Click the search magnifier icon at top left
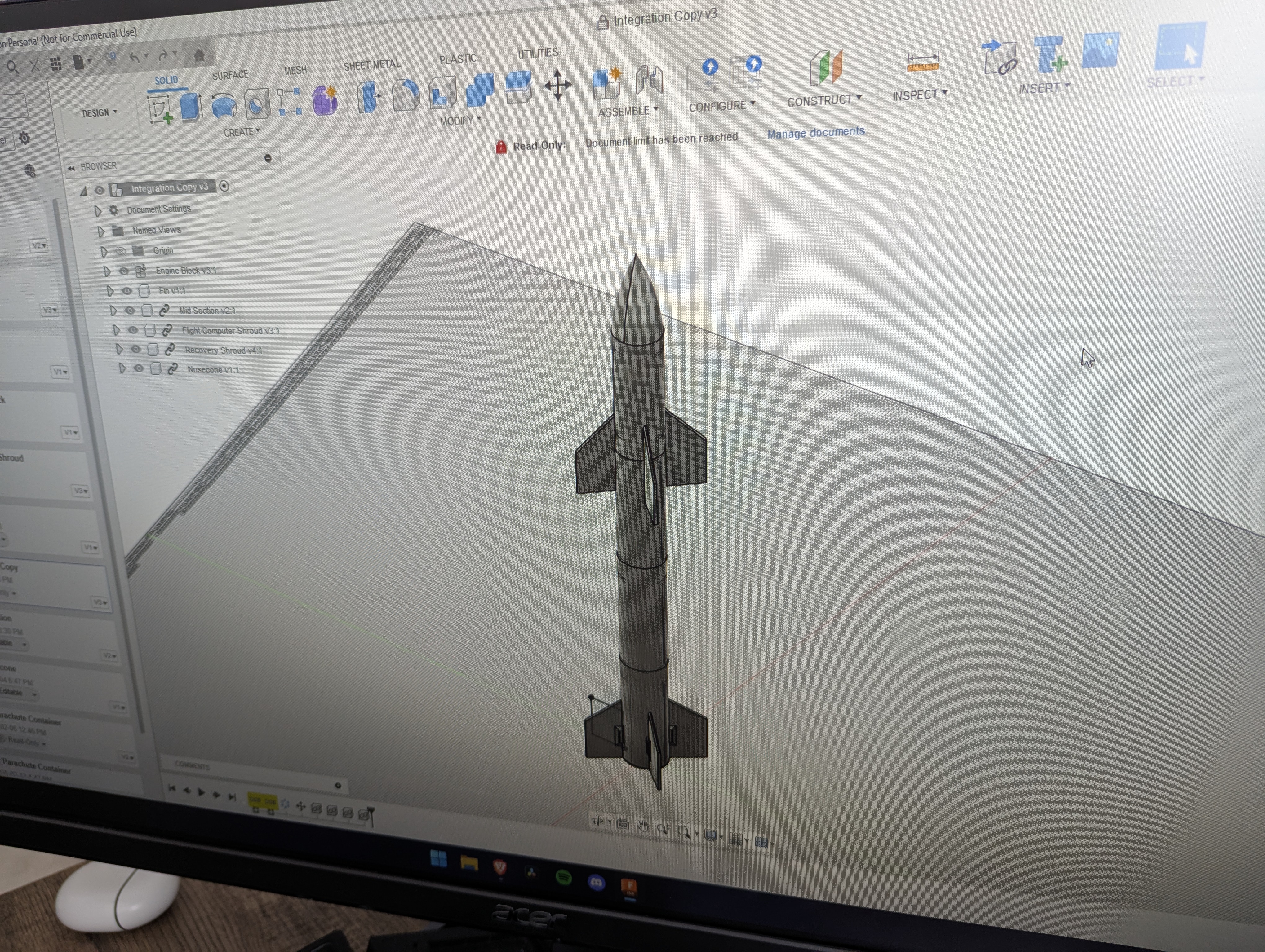Image resolution: width=1265 pixels, height=952 pixels. pos(13,68)
